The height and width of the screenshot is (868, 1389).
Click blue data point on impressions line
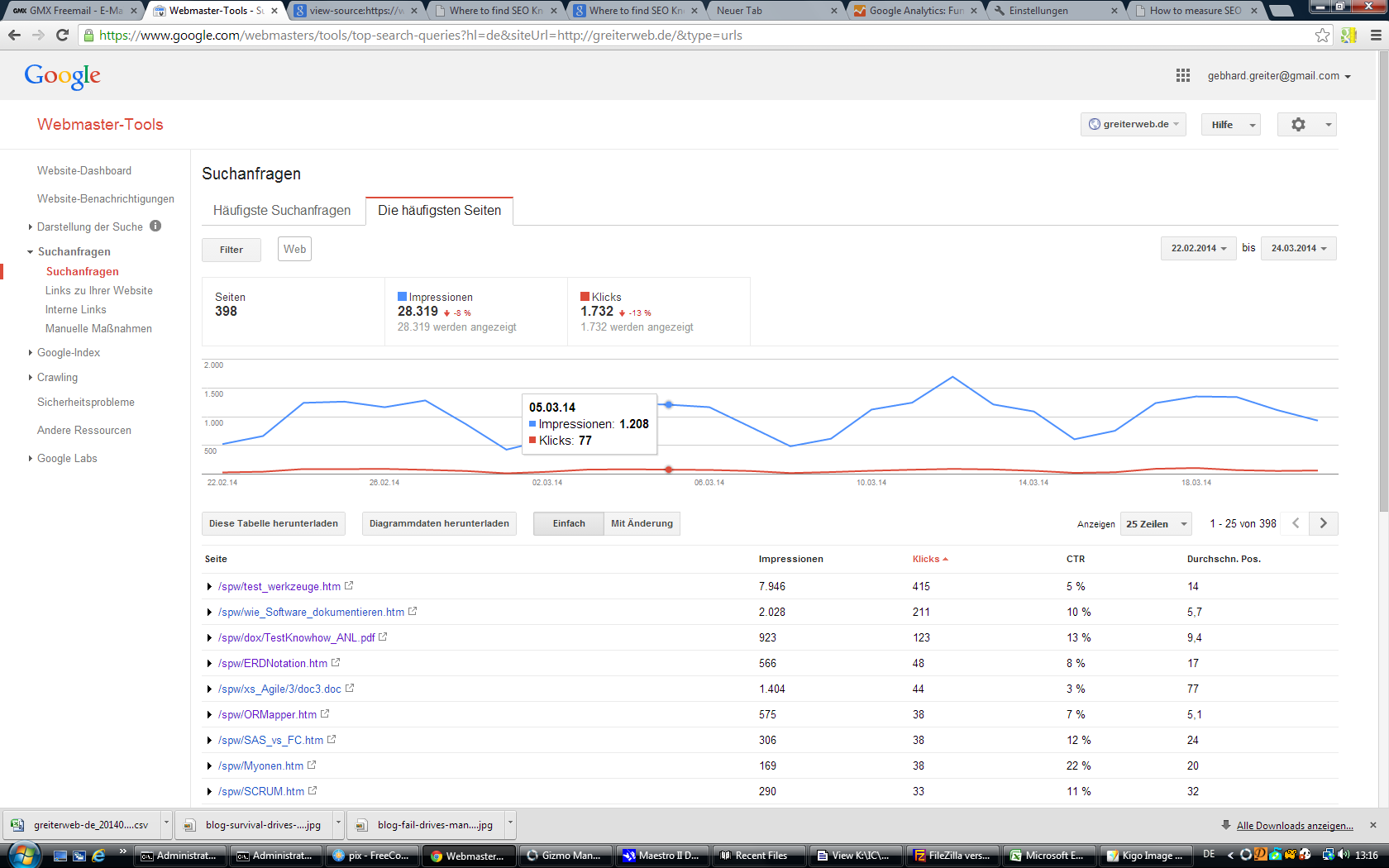pyautogui.click(x=669, y=404)
